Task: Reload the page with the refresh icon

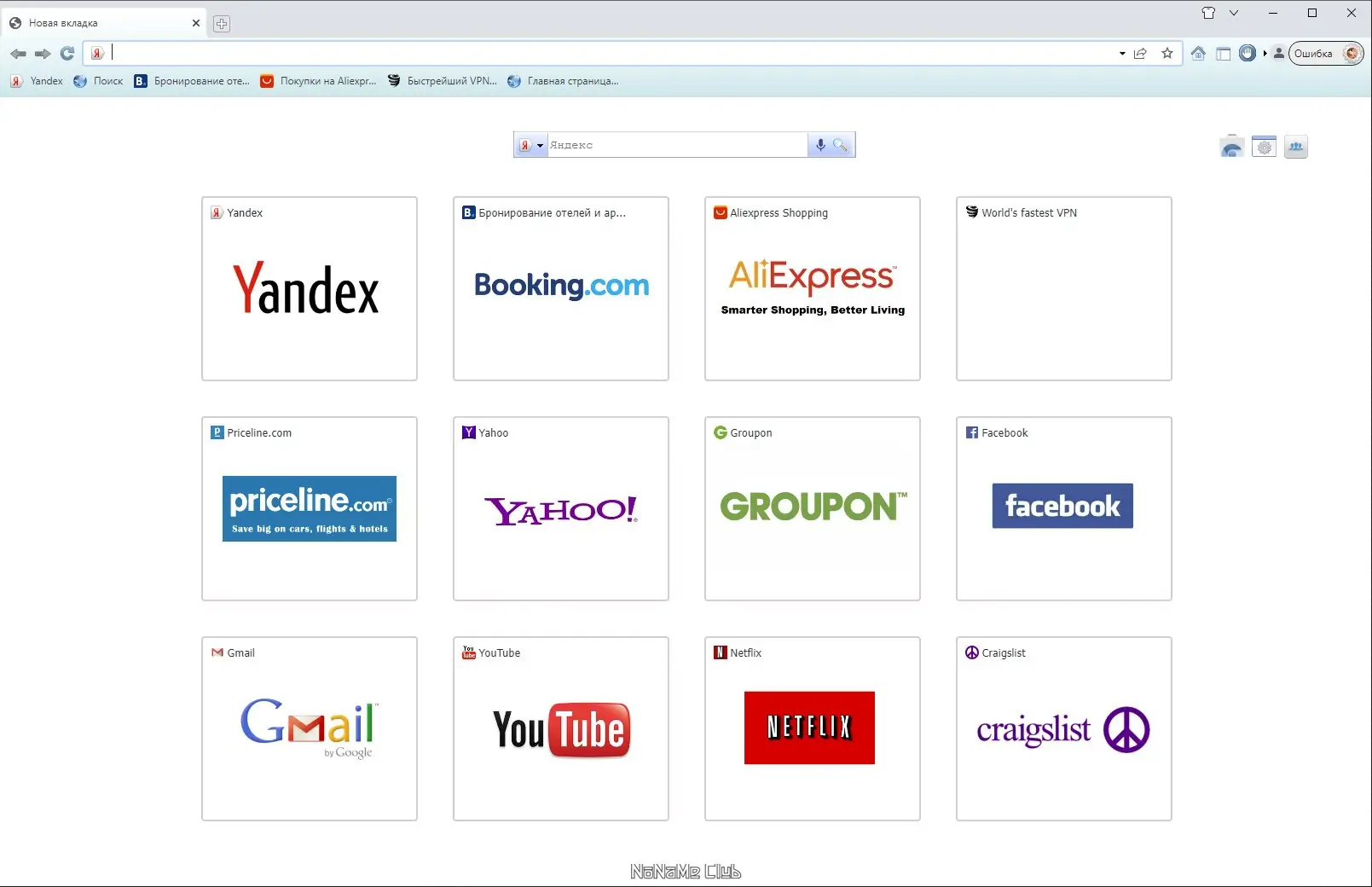Action: [x=67, y=54]
